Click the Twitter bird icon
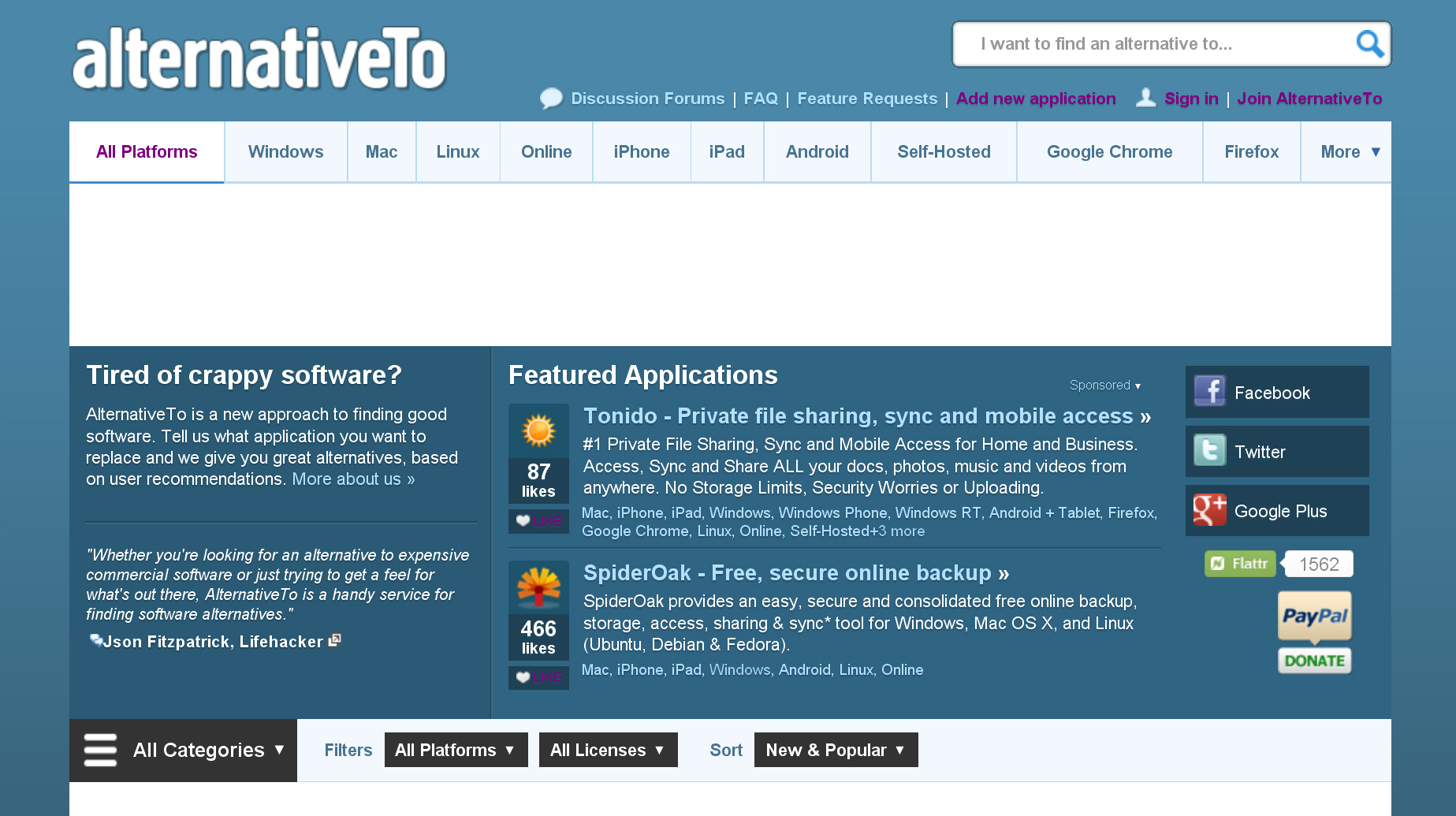1456x816 pixels. [1209, 451]
